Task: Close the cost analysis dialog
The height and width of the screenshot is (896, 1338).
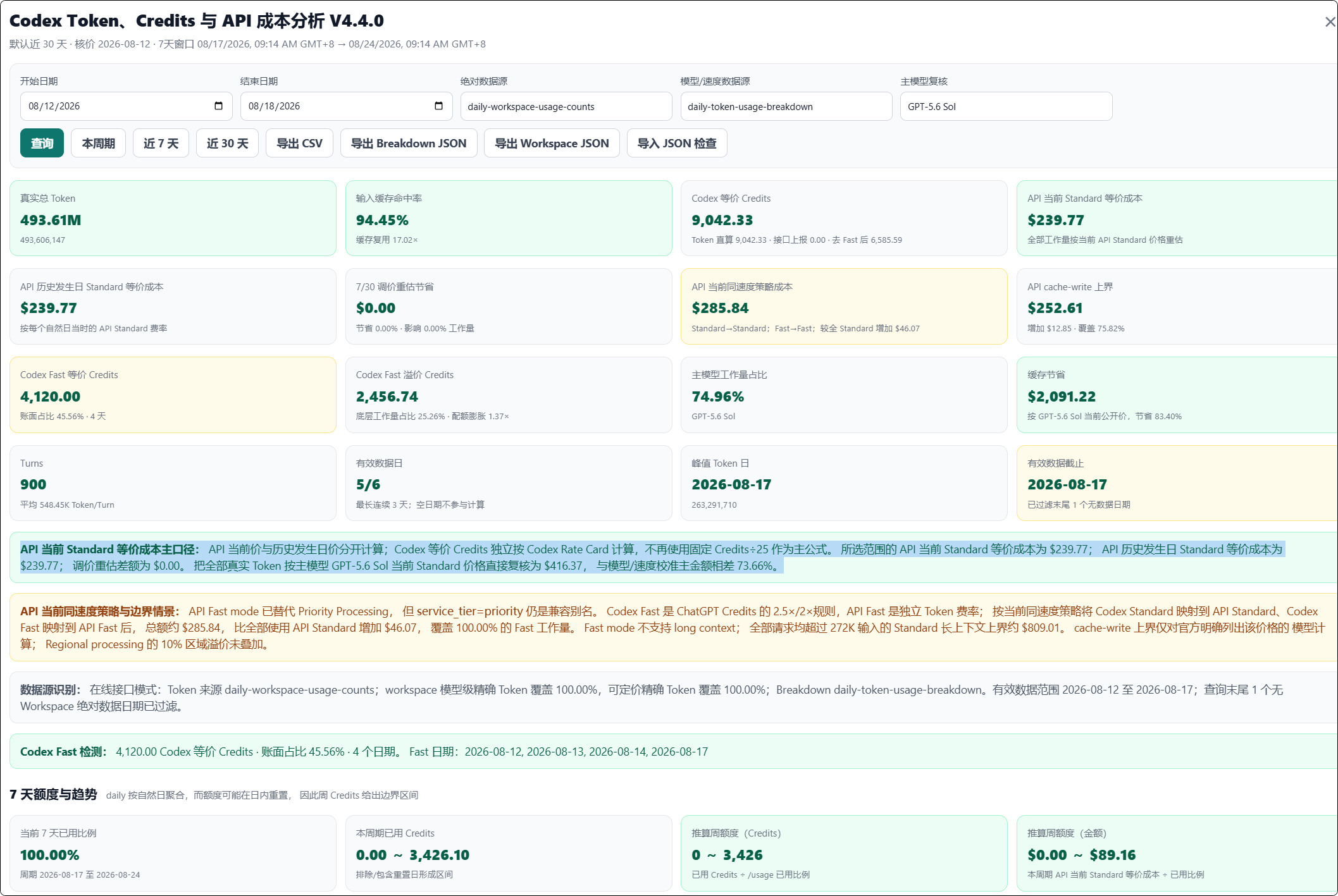Action: (x=1330, y=22)
